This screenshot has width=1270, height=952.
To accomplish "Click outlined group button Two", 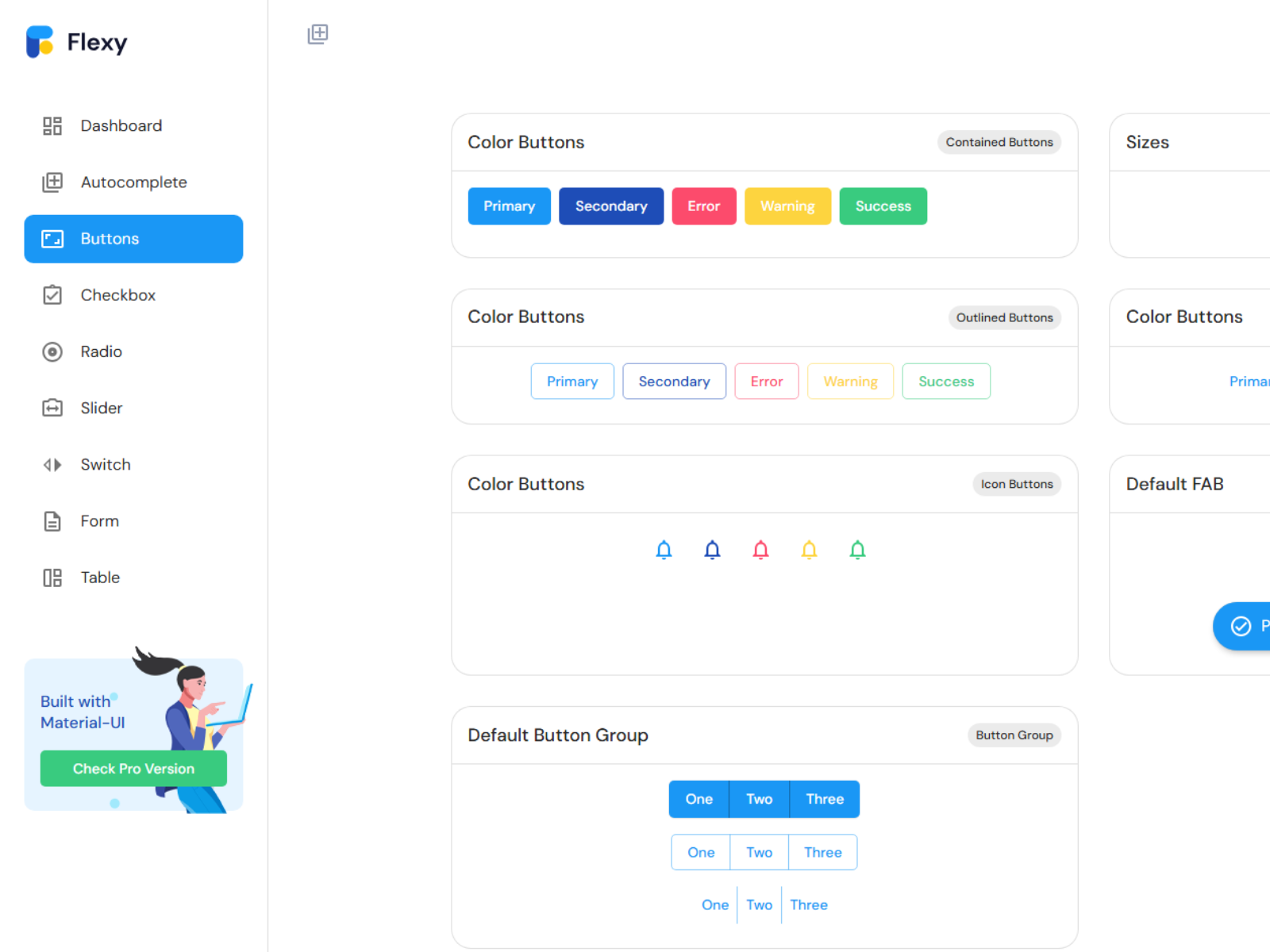I will [x=760, y=852].
